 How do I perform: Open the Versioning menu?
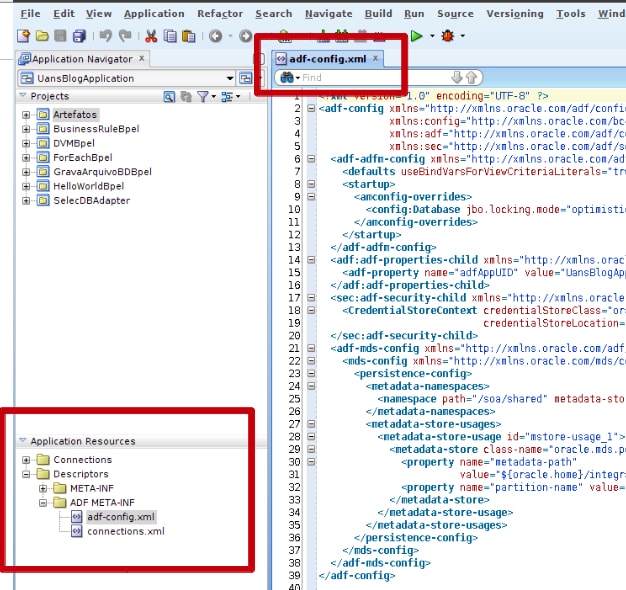pyautogui.click(x=515, y=14)
